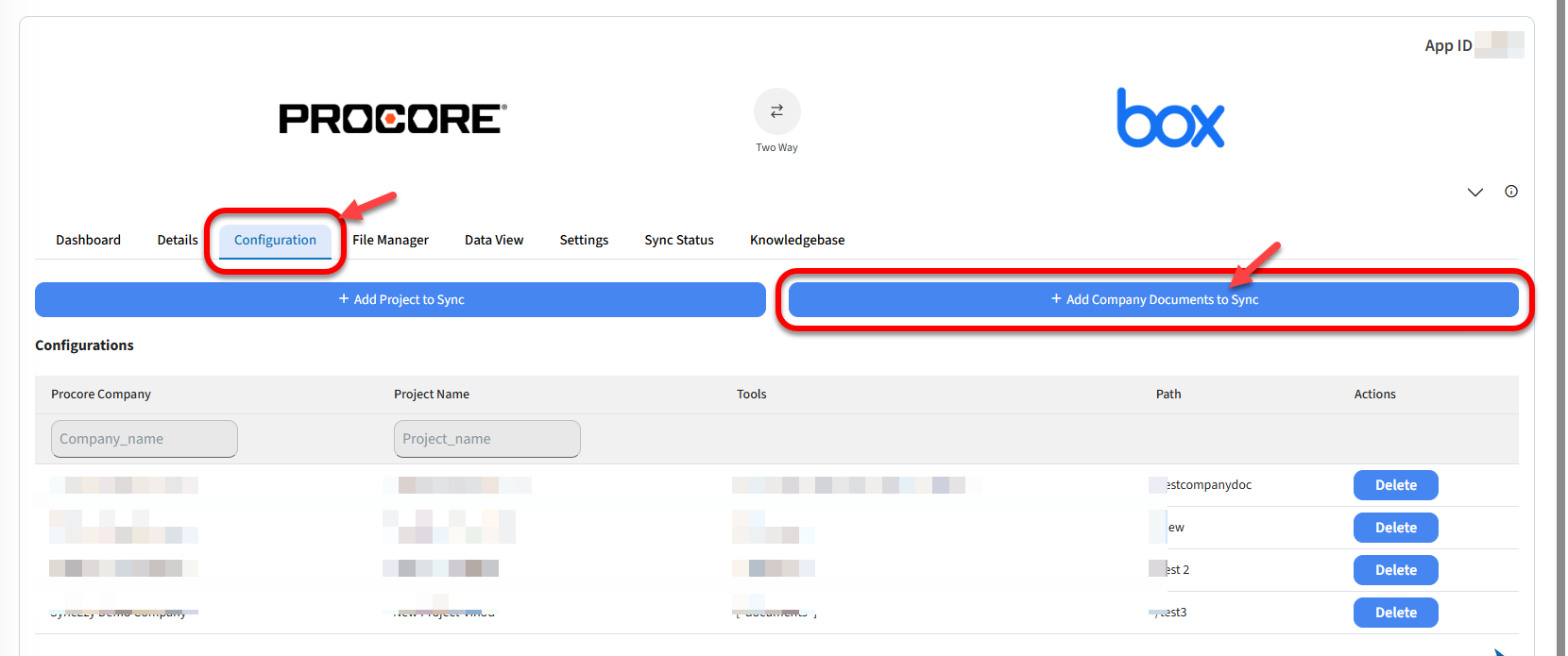1568x656 pixels.
Task: Delete the test3 configuration row
Action: (x=1395, y=613)
